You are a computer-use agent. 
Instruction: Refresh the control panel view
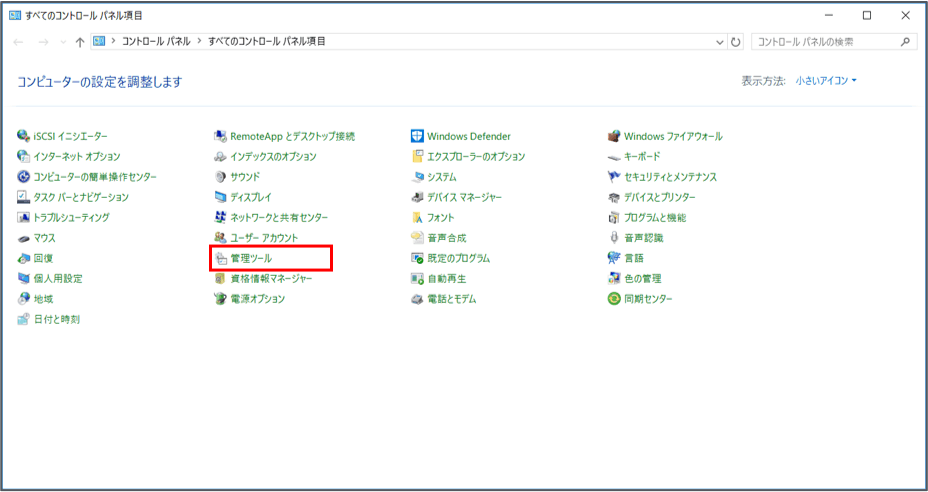(737, 42)
